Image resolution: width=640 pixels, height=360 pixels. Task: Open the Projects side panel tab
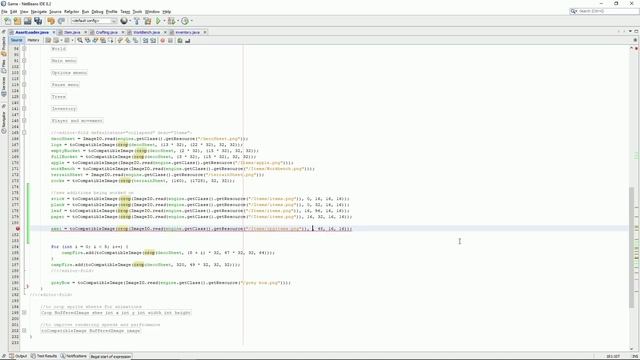pos(4,46)
